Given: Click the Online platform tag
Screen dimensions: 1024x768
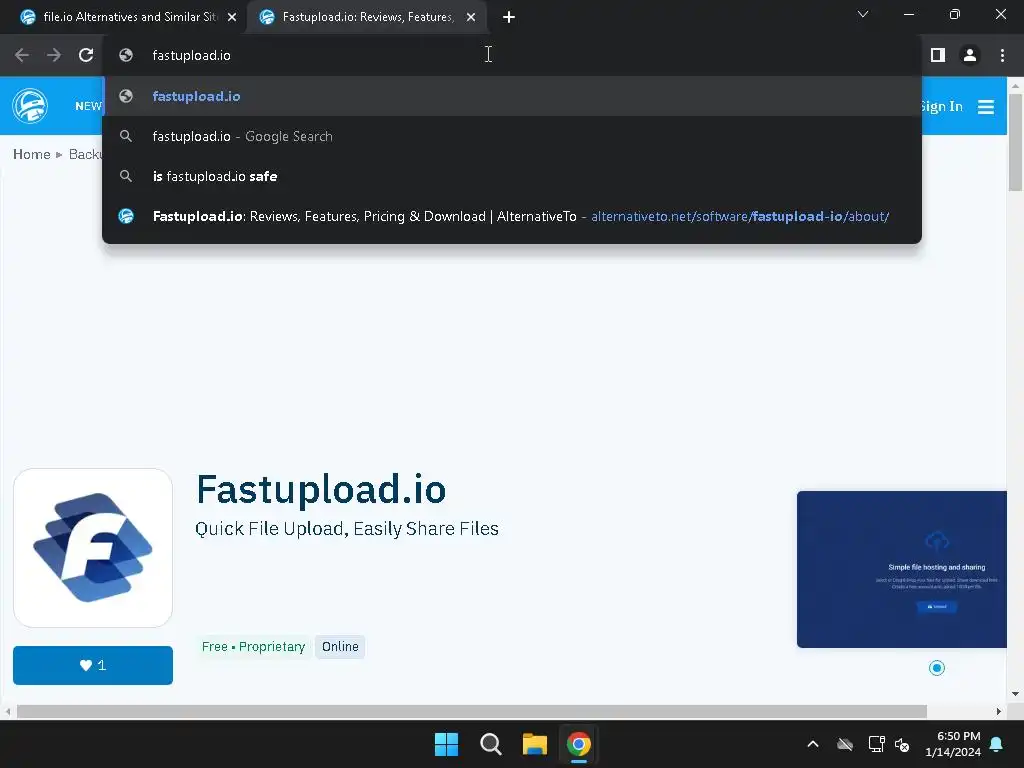Looking at the screenshot, I should coord(340,647).
